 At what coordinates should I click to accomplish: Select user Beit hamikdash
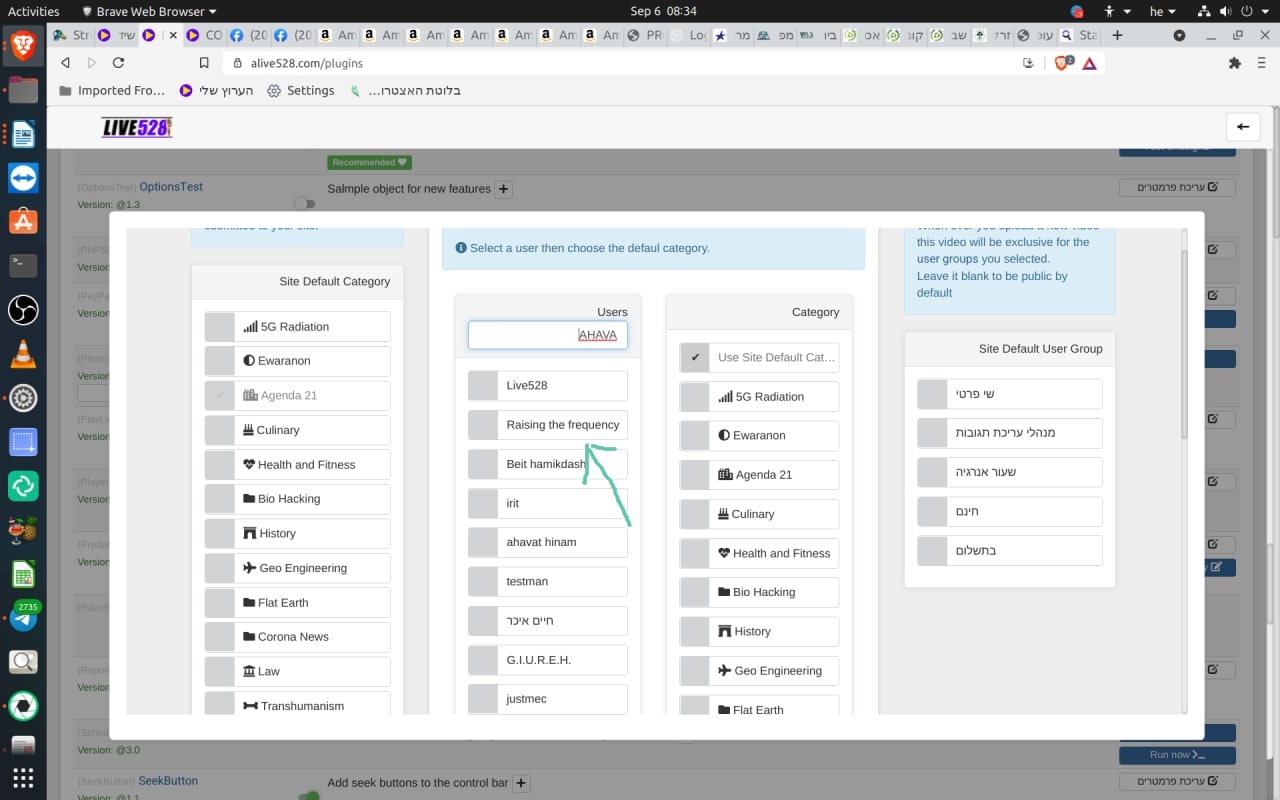tap(483, 464)
